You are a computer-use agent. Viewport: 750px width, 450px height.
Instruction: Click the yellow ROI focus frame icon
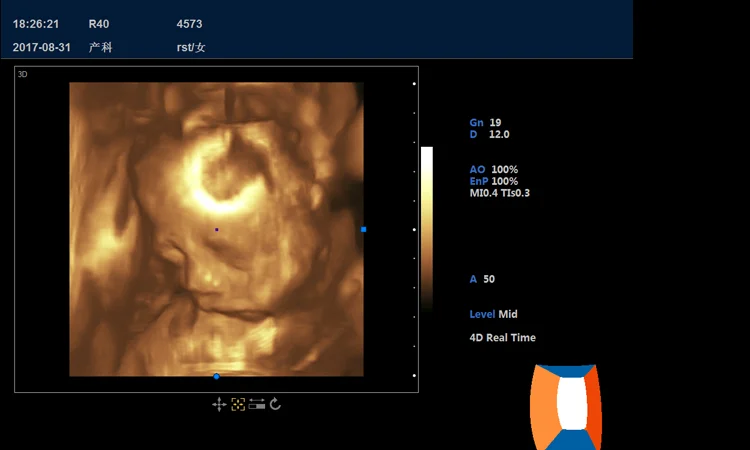238,404
